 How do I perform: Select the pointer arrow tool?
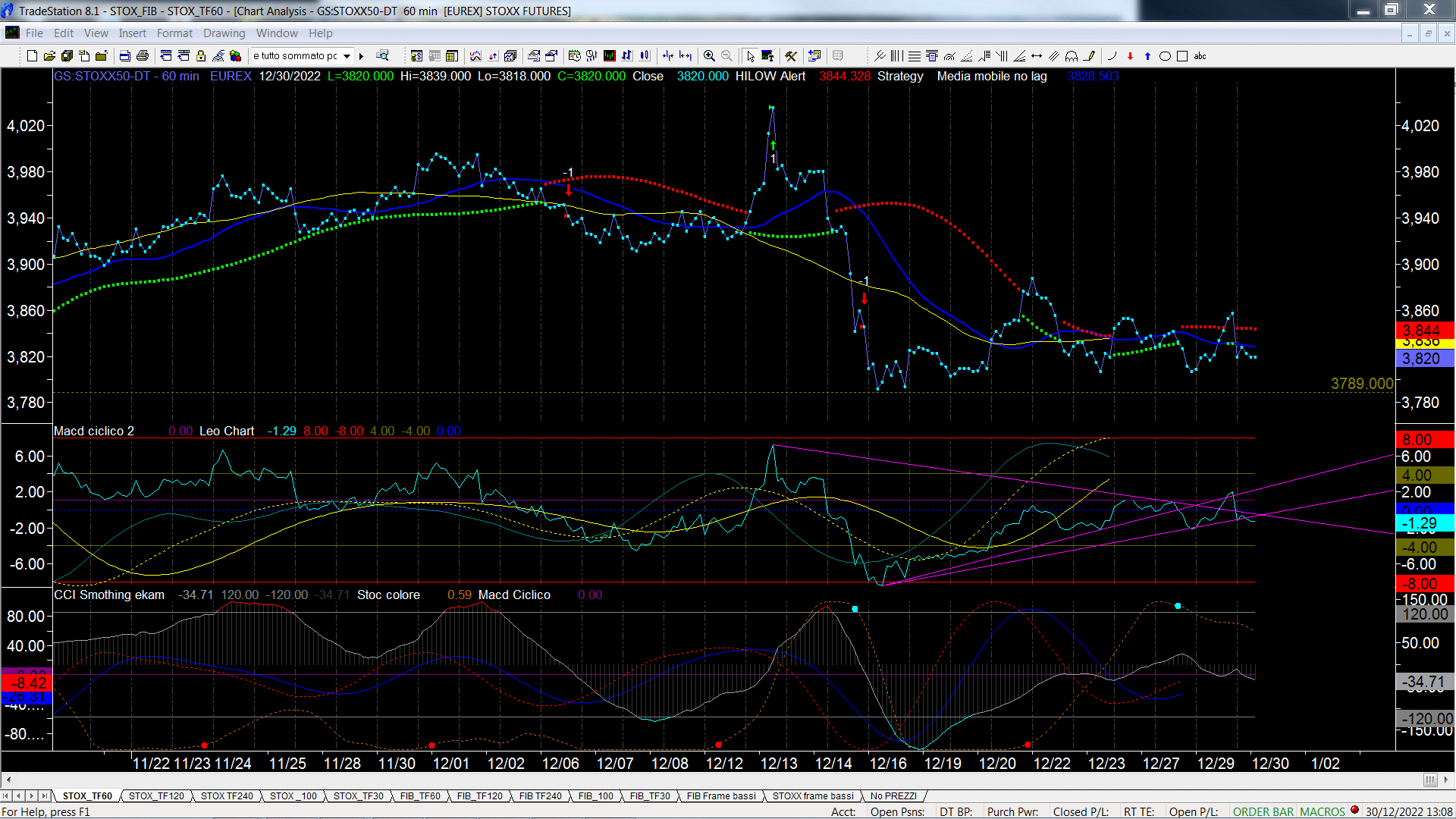750,56
